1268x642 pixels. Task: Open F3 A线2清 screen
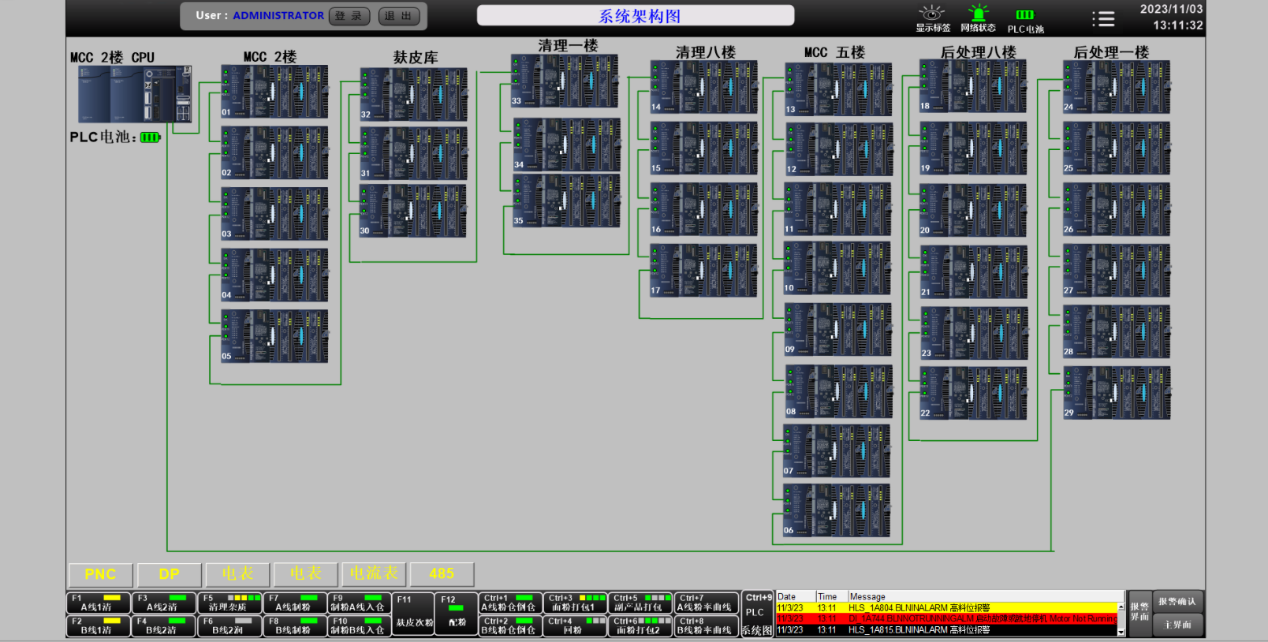164,602
